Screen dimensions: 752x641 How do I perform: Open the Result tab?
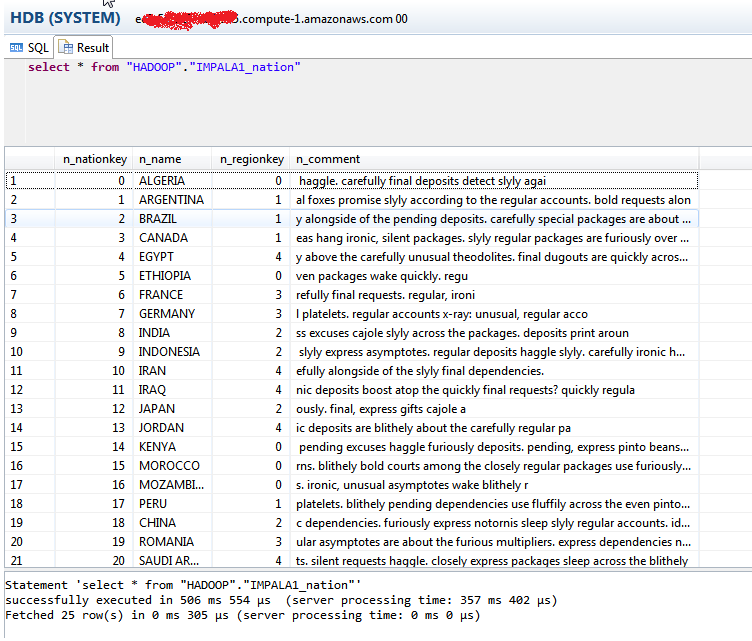point(83,48)
